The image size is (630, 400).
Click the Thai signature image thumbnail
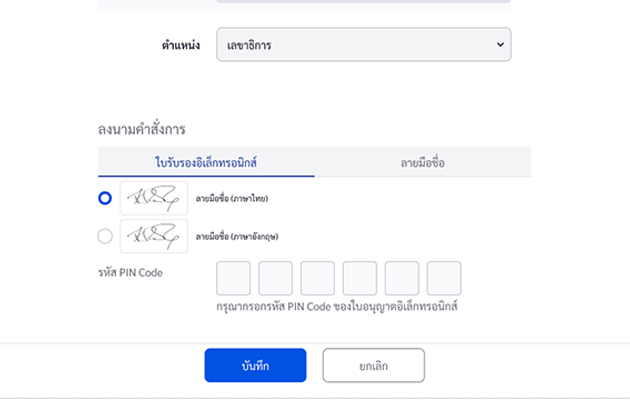pyautogui.click(x=153, y=199)
